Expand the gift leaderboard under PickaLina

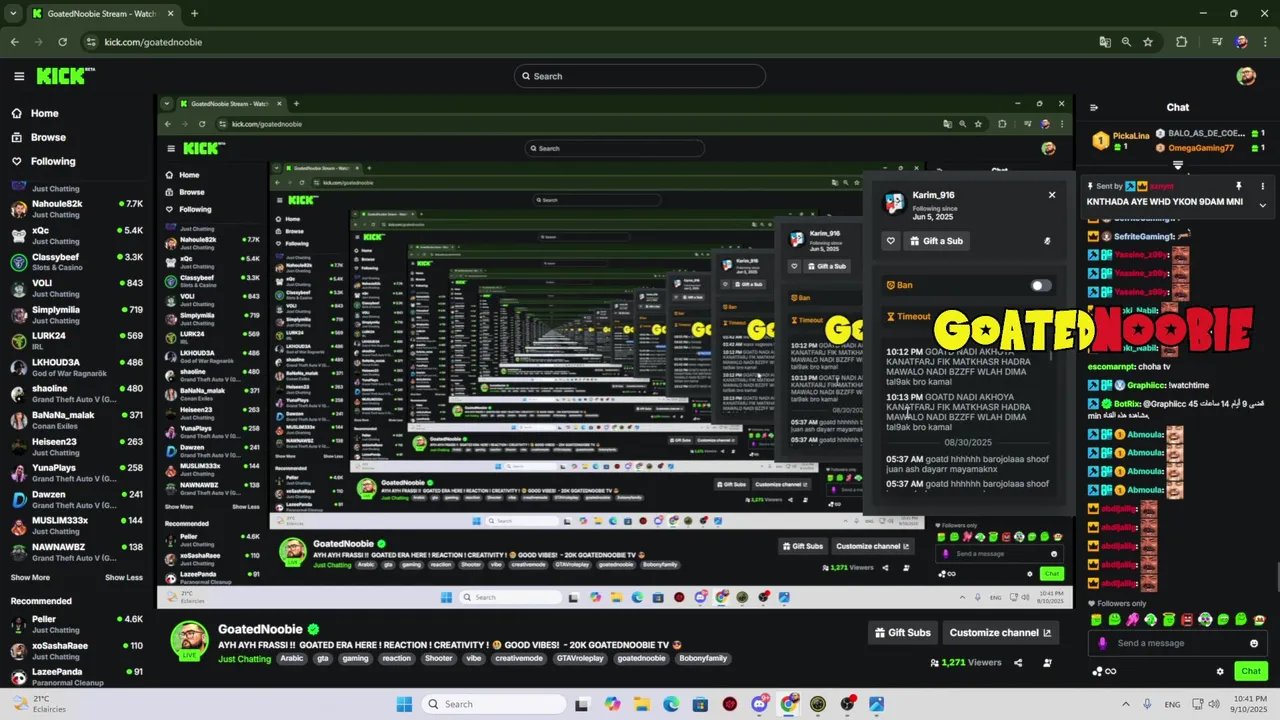pyautogui.click(x=1178, y=165)
